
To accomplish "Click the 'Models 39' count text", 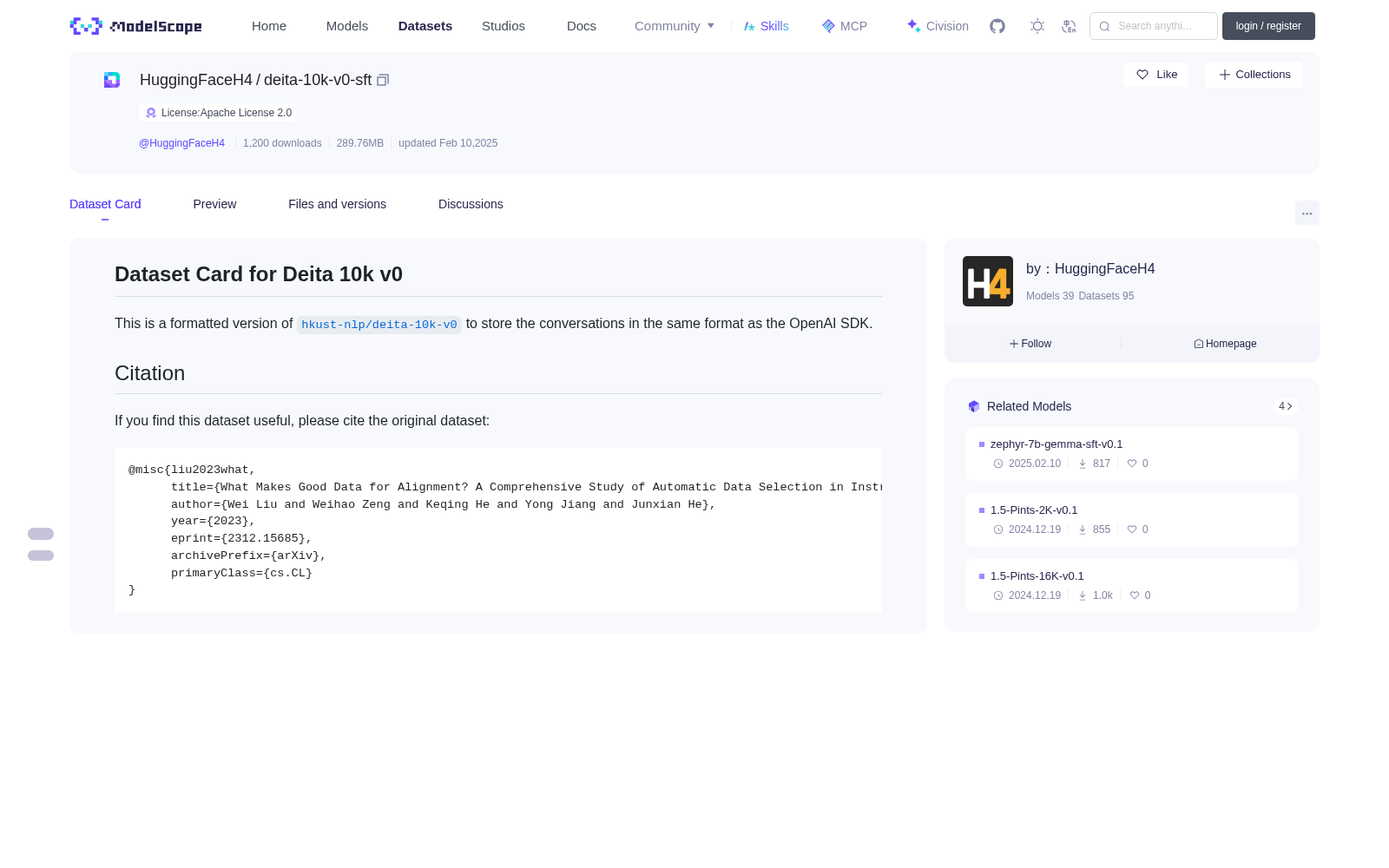I will click(1050, 296).
